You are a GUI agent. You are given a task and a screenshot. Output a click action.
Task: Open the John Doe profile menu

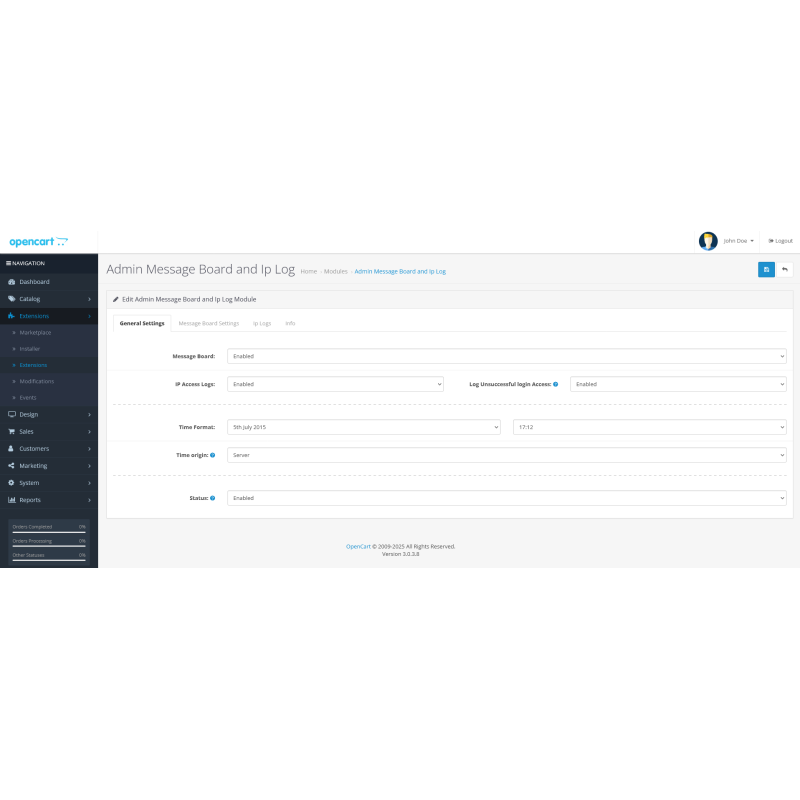point(735,240)
